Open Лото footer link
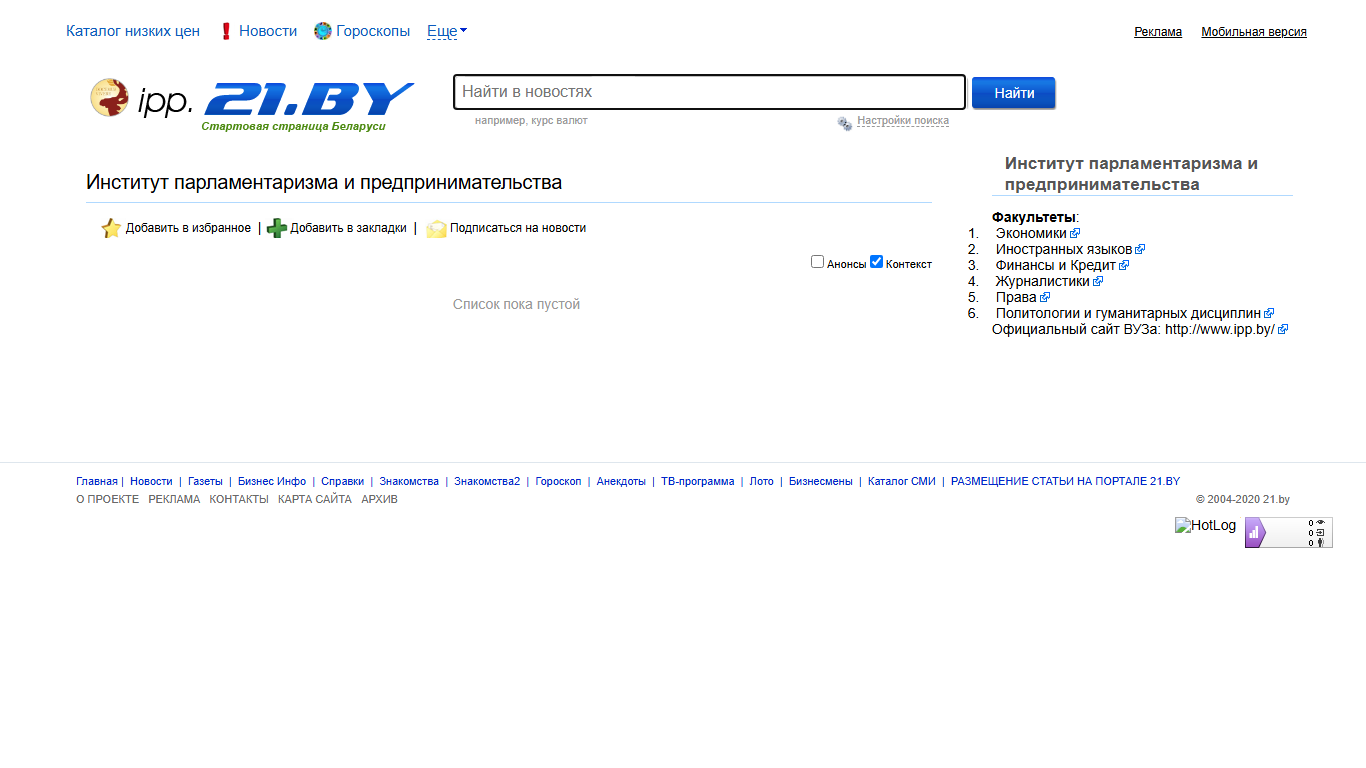Image resolution: width=1366 pixels, height=768 pixels. [x=762, y=481]
